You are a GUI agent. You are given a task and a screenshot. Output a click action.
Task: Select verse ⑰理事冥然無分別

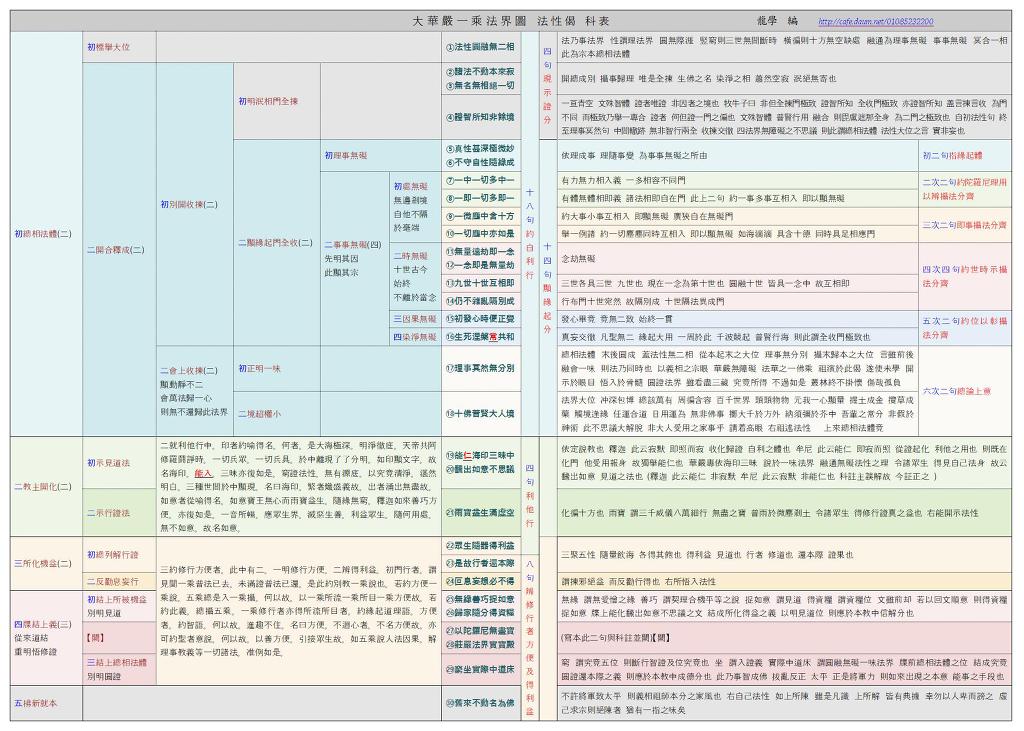tap(480, 368)
